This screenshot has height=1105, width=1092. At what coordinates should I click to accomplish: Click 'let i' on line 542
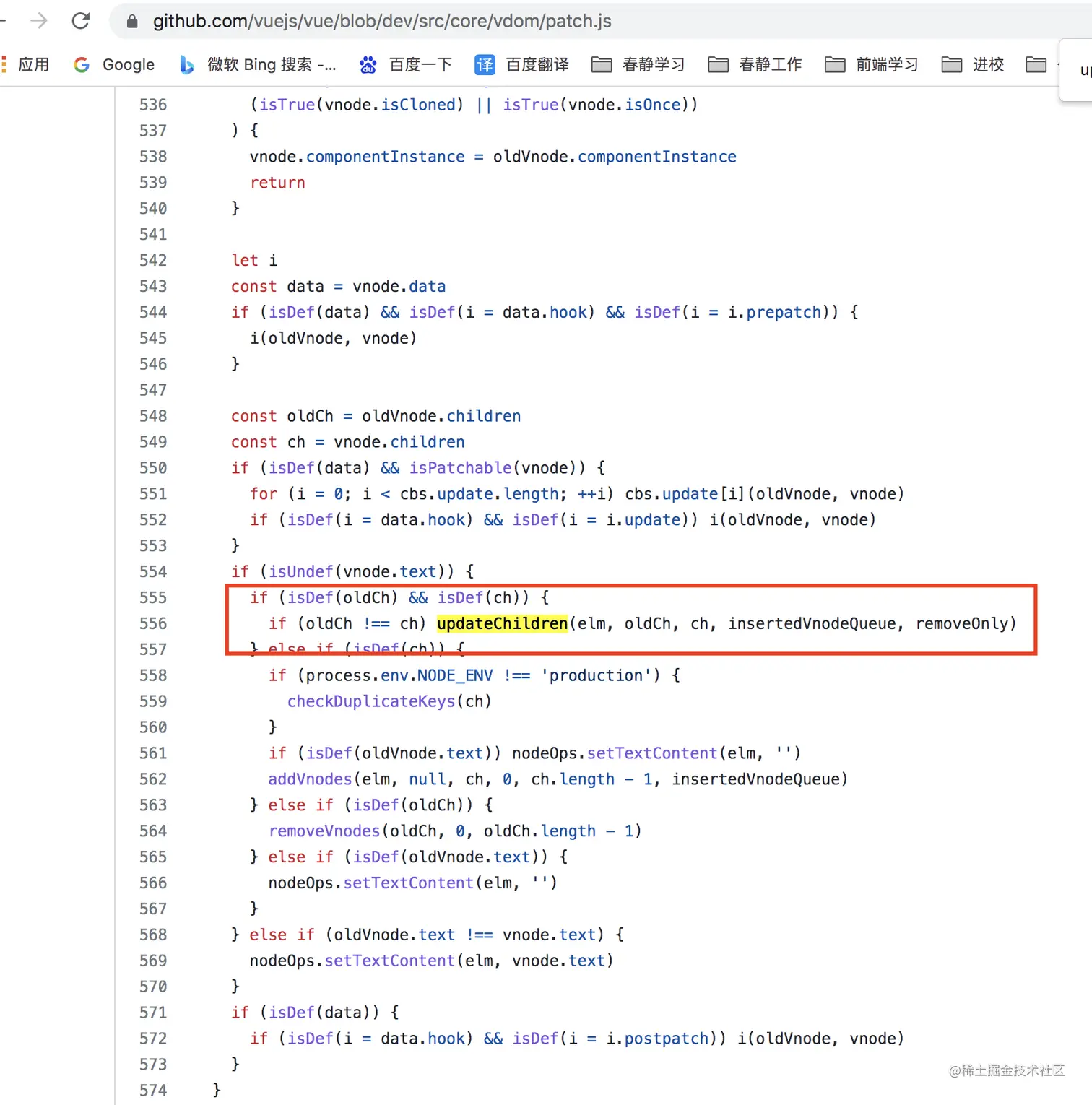tap(254, 261)
